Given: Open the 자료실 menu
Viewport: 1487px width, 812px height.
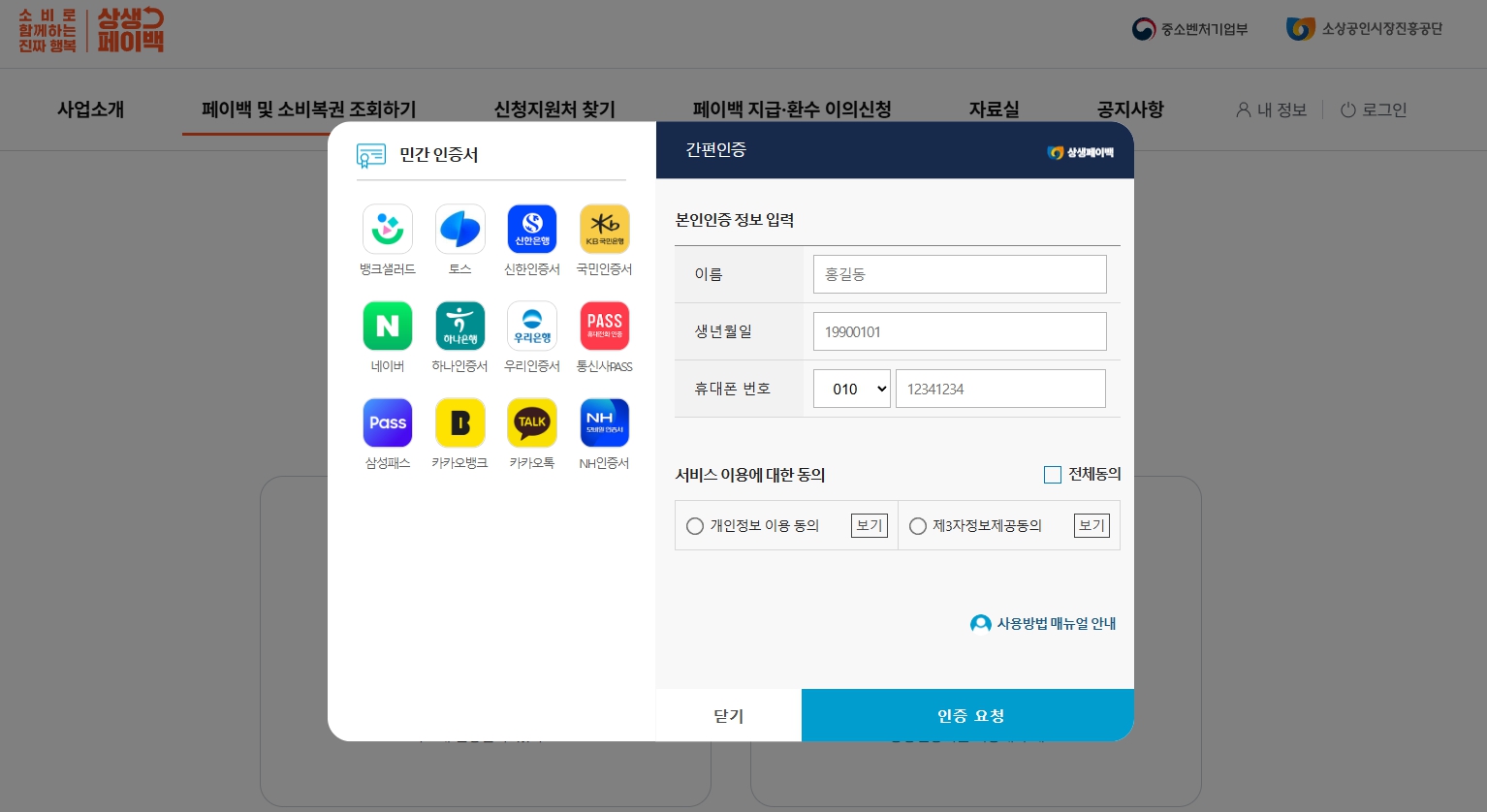Looking at the screenshot, I should 995,109.
